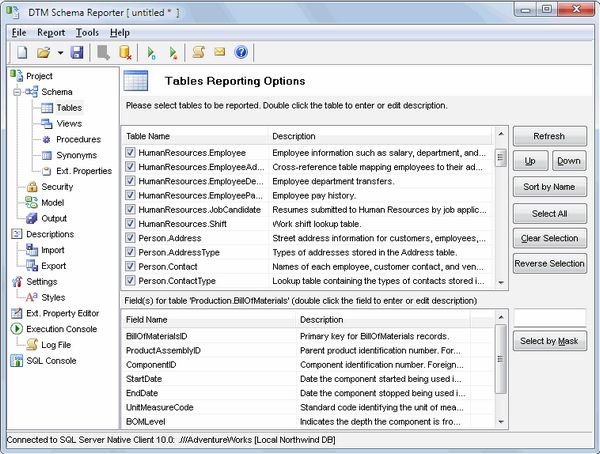Open the Tools menu

point(87,33)
